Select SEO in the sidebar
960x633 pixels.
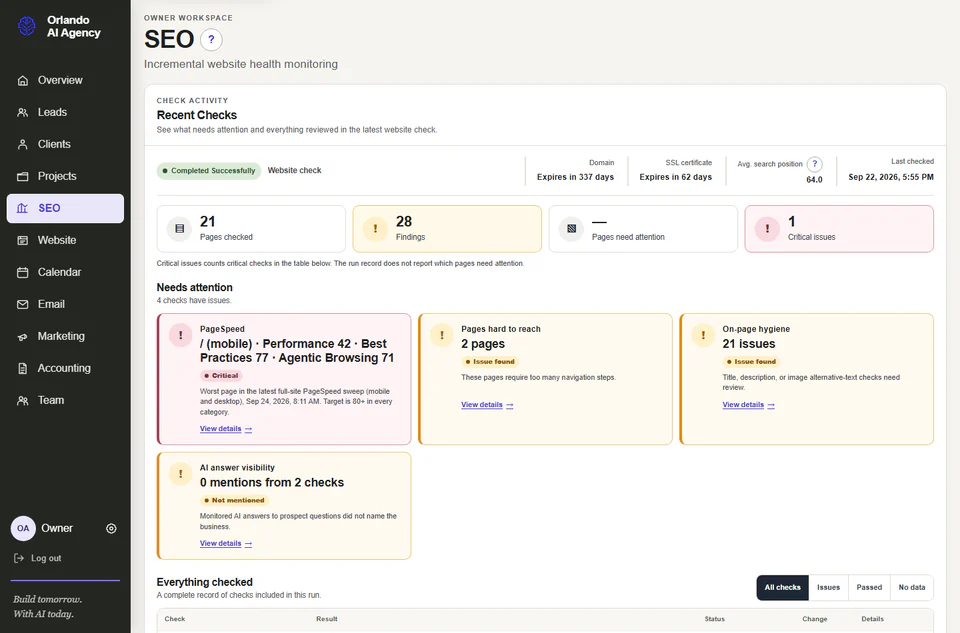[x=65, y=208]
